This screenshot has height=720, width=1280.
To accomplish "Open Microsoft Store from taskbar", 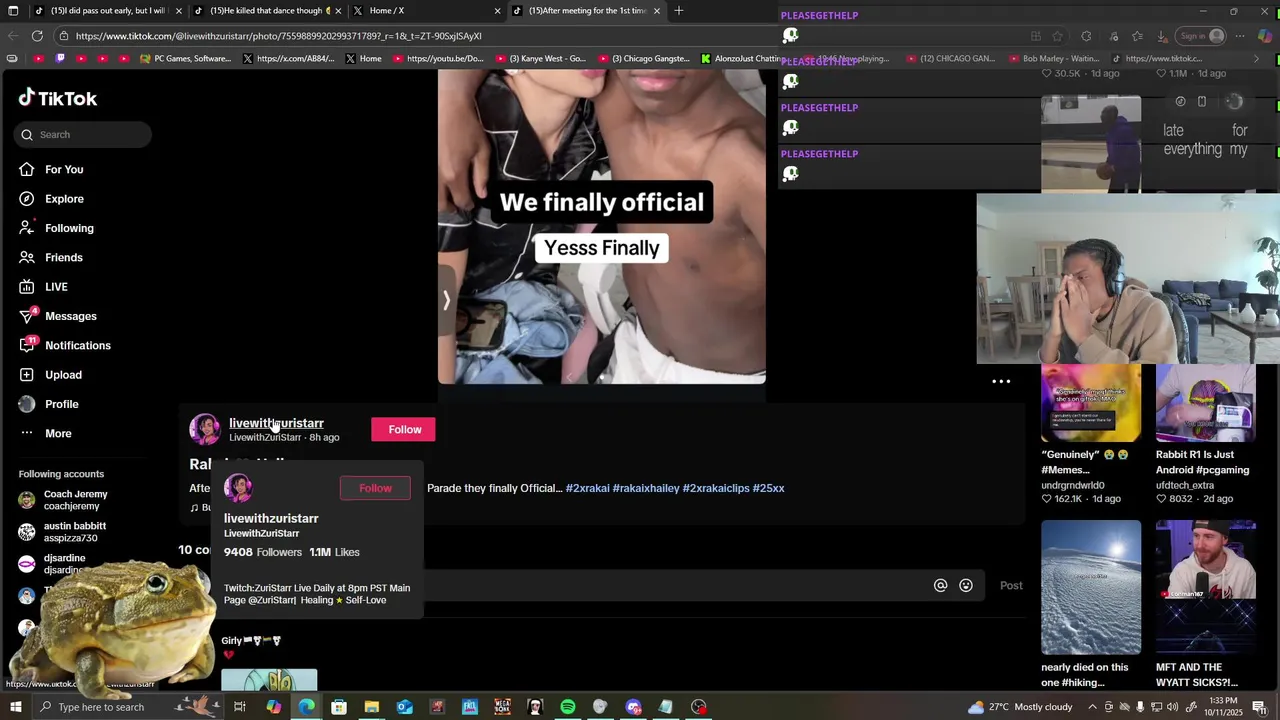I will pyautogui.click(x=339, y=707).
